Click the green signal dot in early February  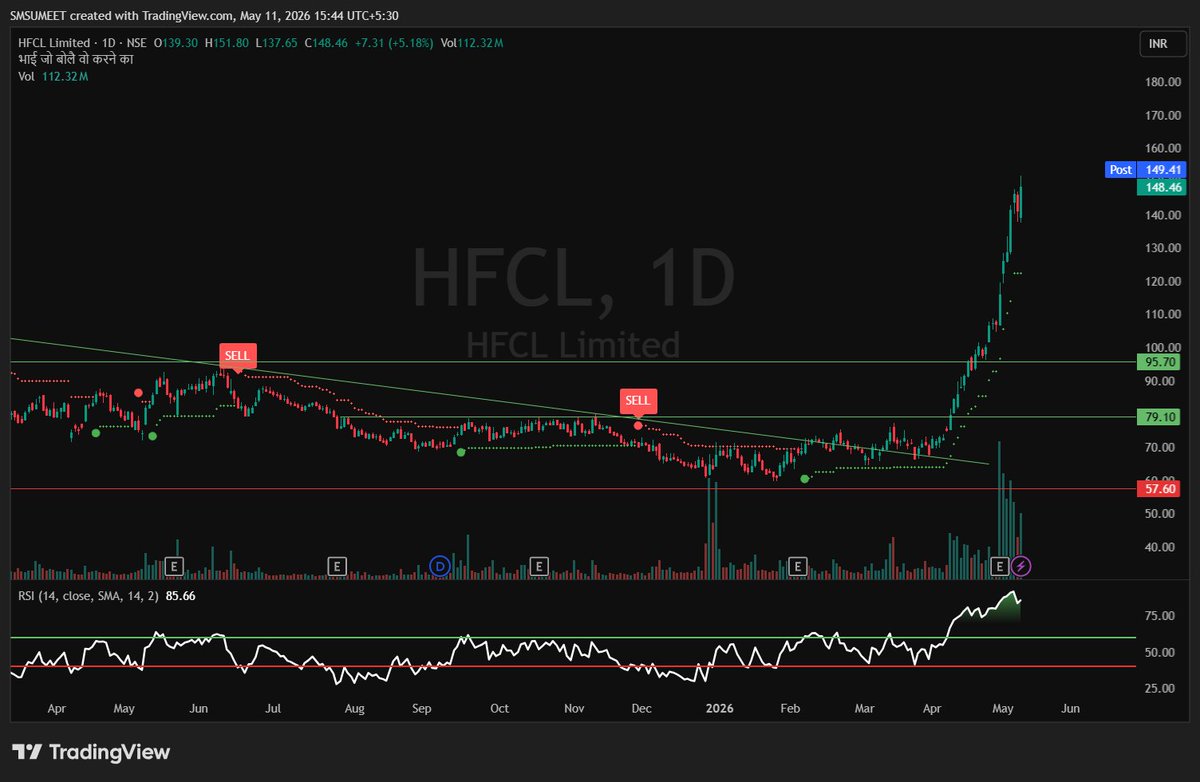(806, 479)
